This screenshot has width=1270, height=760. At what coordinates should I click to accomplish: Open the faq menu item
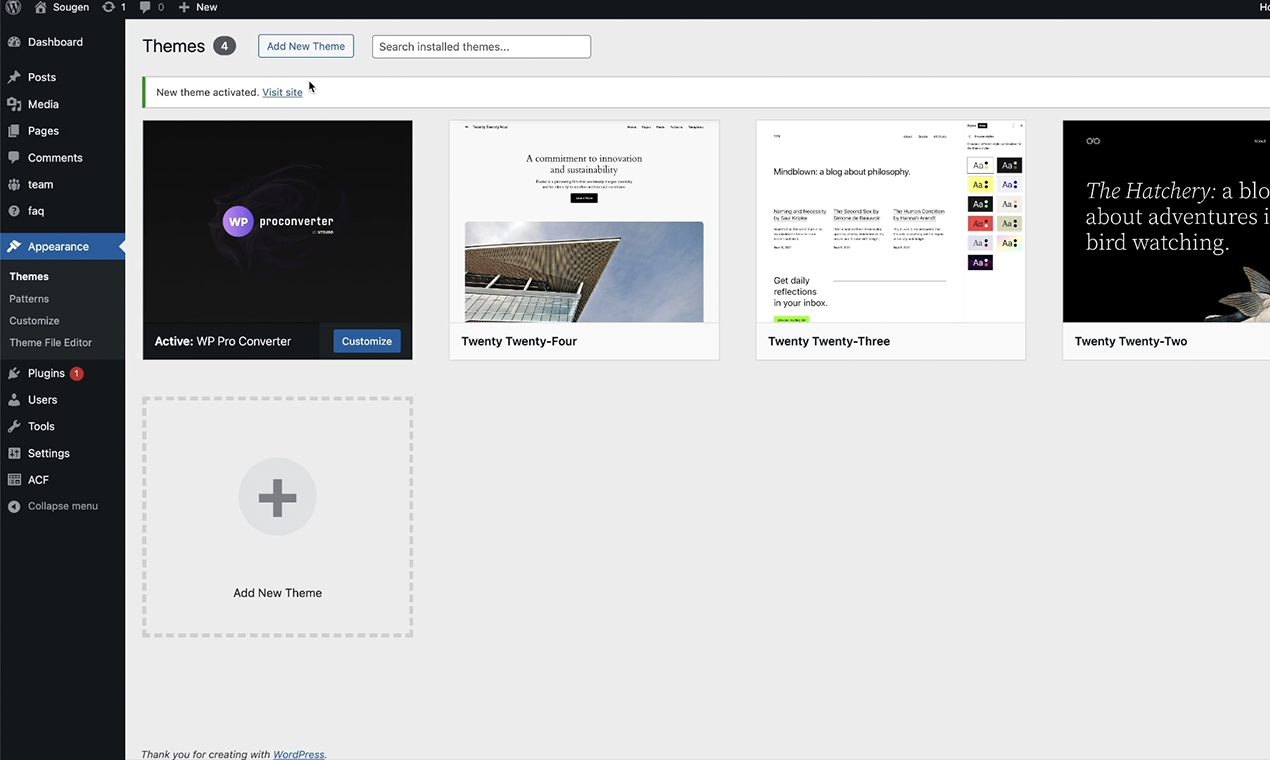coord(63,211)
